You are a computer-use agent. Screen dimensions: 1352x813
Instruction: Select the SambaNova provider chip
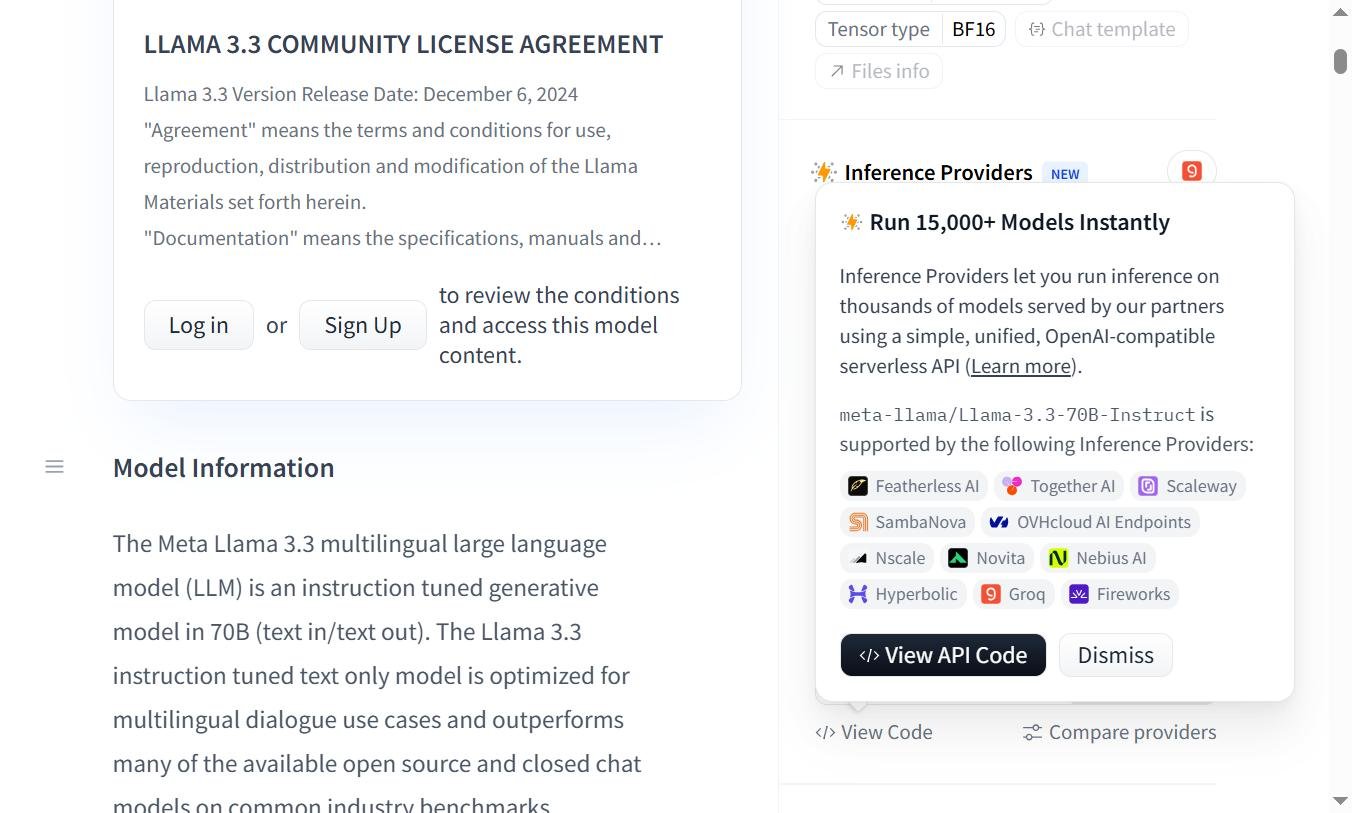(x=907, y=522)
